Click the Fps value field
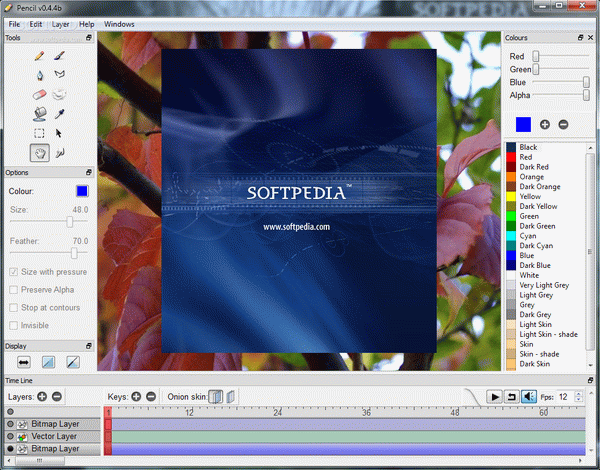The height and width of the screenshot is (470, 600). [565, 397]
